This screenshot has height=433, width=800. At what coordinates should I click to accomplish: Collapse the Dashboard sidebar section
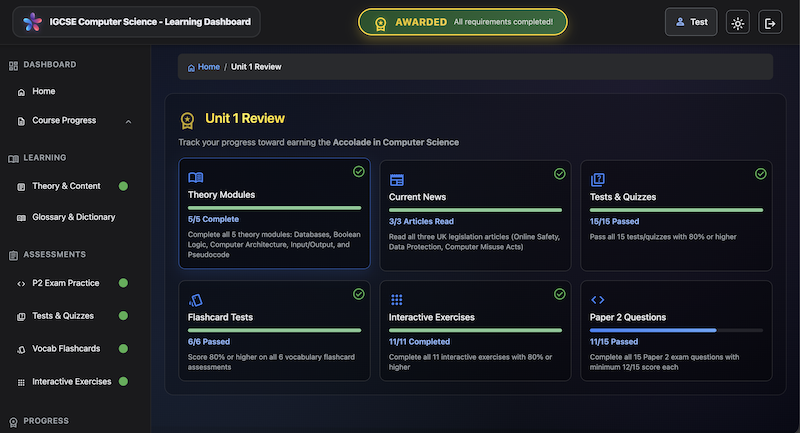click(50, 65)
